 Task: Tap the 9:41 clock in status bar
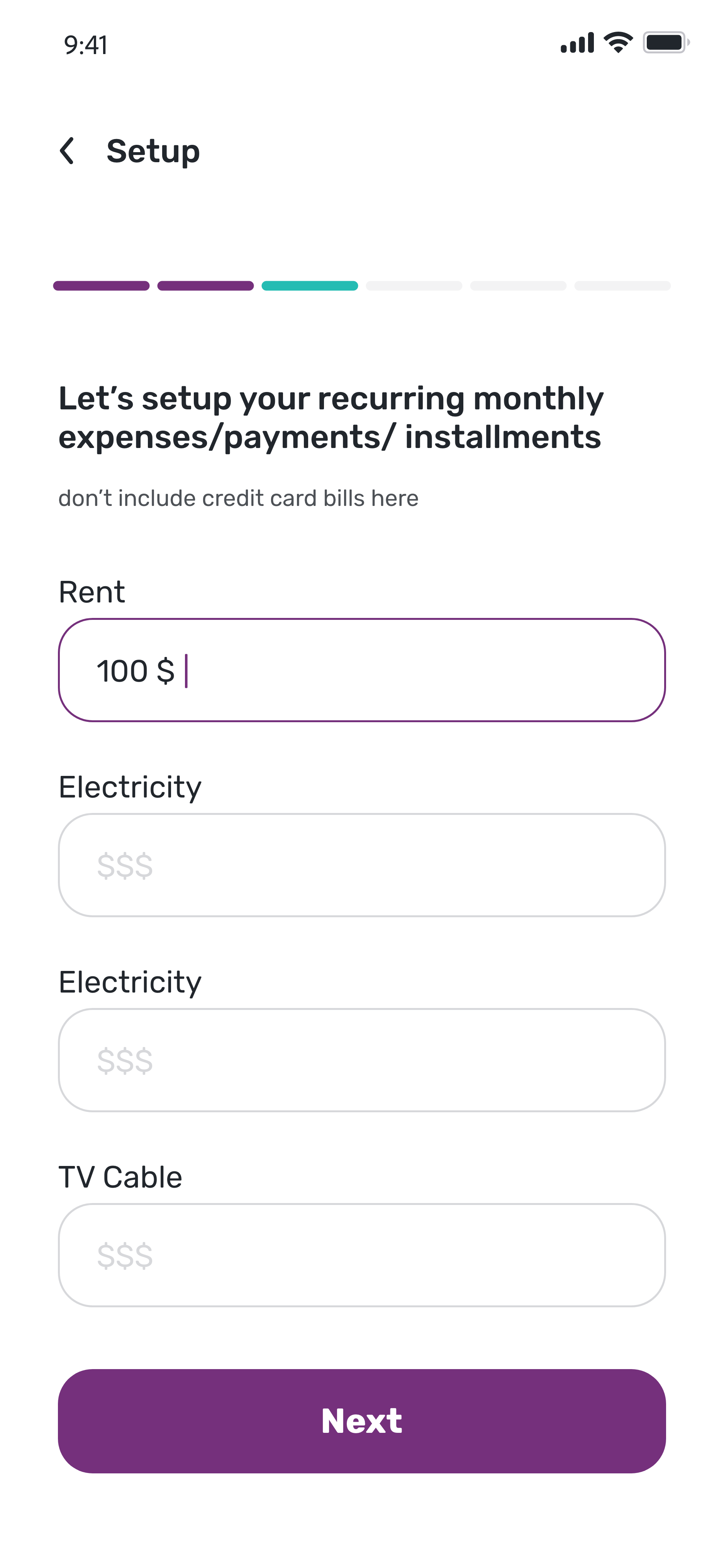pyautogui.click(x=86, y=46)
